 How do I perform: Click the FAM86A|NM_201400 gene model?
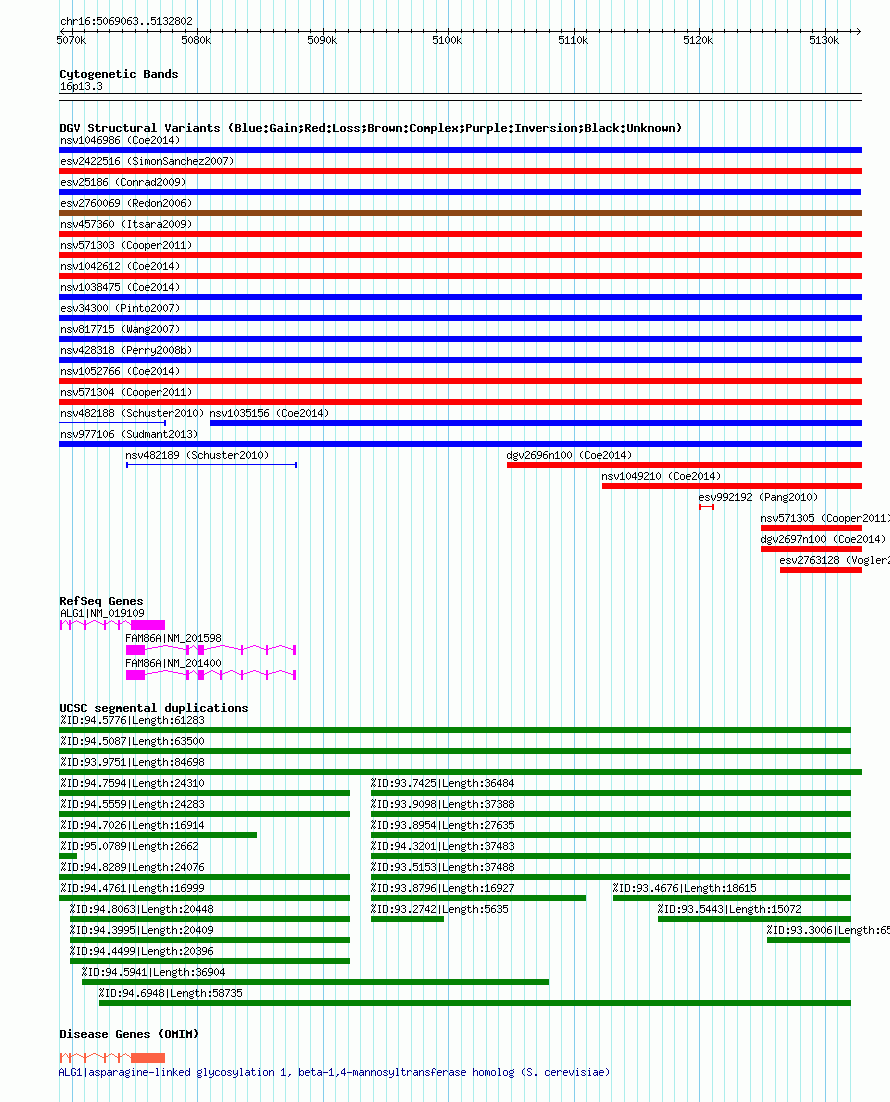211,675
